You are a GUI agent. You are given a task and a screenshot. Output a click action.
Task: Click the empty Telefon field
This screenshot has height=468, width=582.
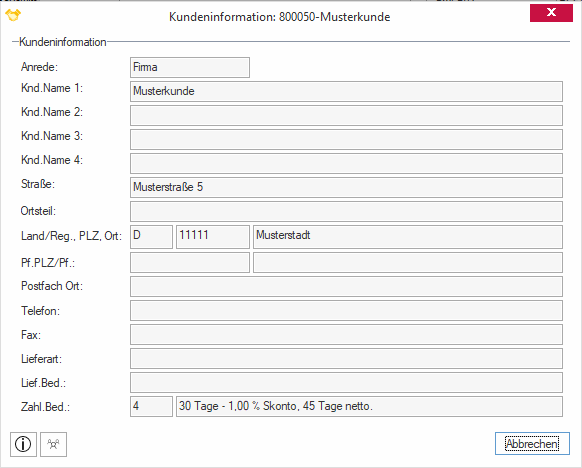(346, 311)
